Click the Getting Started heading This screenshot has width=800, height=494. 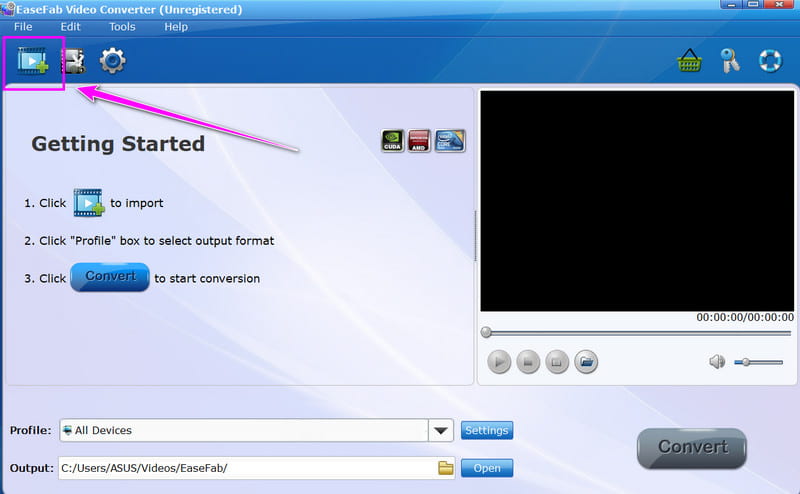tap(118, 144)
